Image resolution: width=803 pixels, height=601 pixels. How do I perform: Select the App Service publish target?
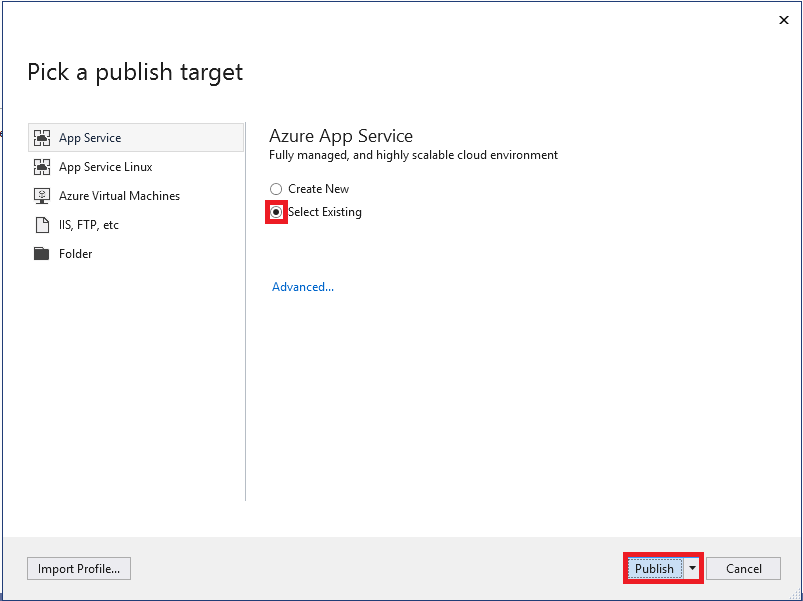[x=136, y=138]
